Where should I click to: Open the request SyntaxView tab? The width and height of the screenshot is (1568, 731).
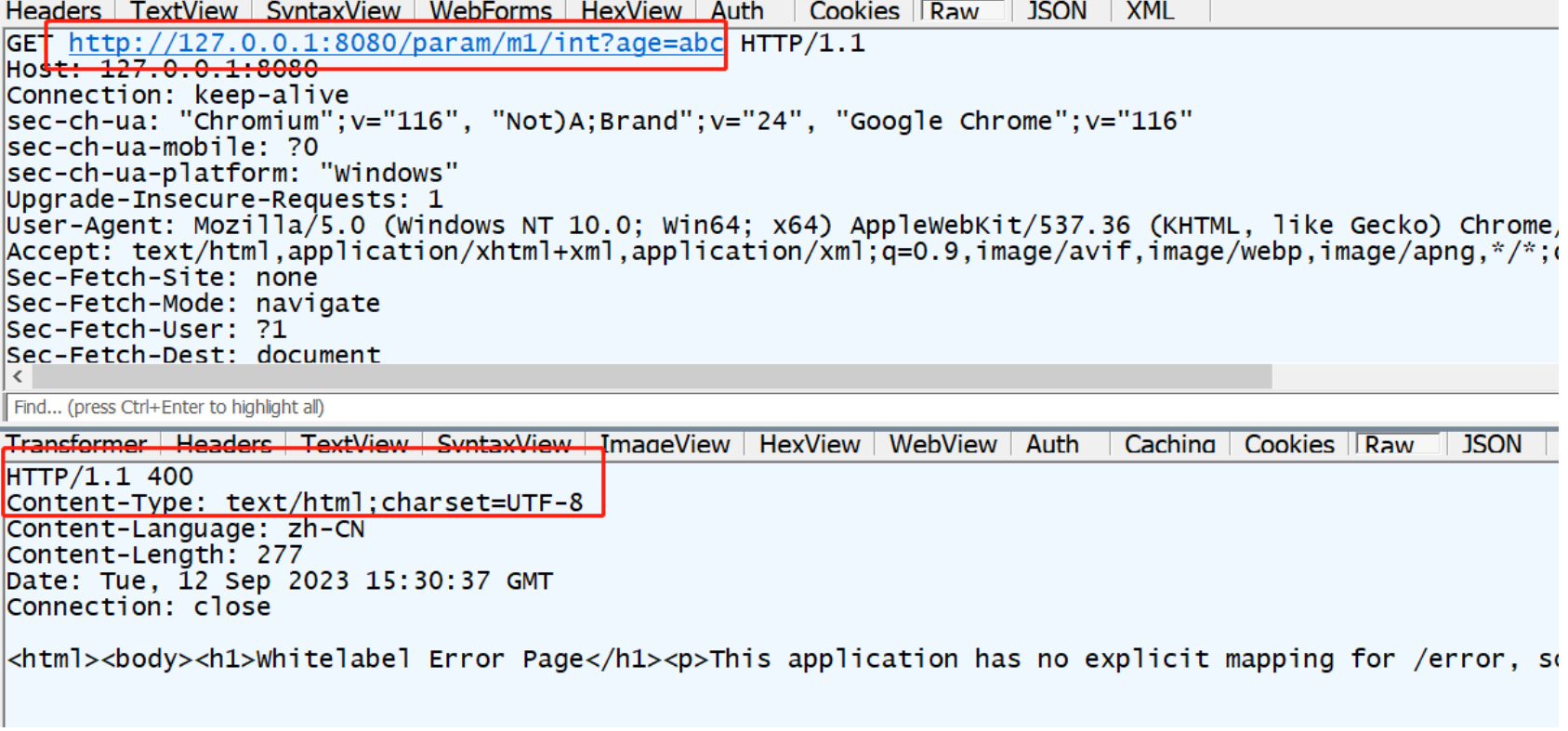[x=333, y=11]
